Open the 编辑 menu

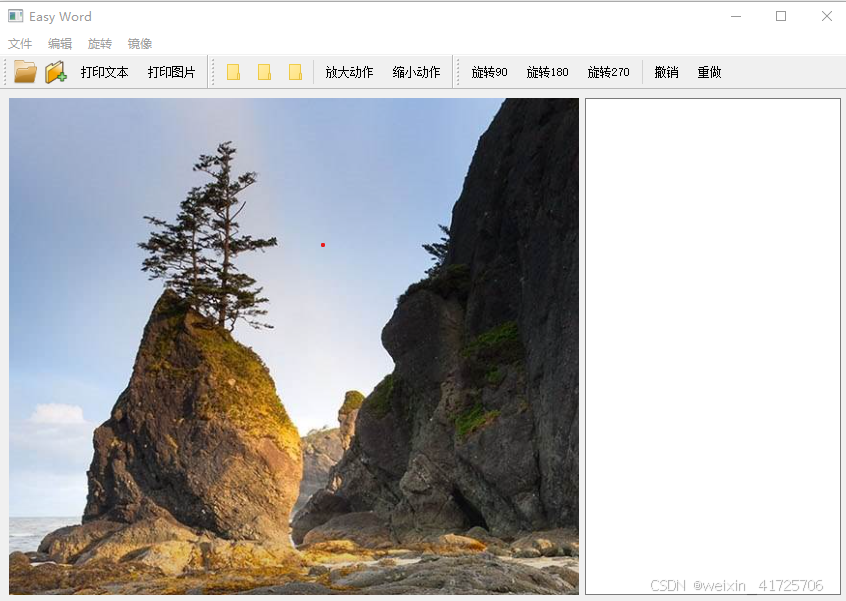(x=60, y=44)
